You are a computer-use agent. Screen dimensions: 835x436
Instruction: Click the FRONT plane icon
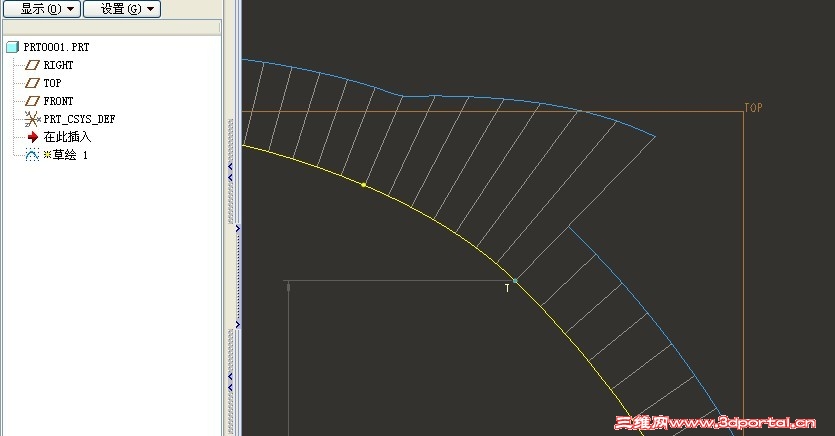pos(32,101)
